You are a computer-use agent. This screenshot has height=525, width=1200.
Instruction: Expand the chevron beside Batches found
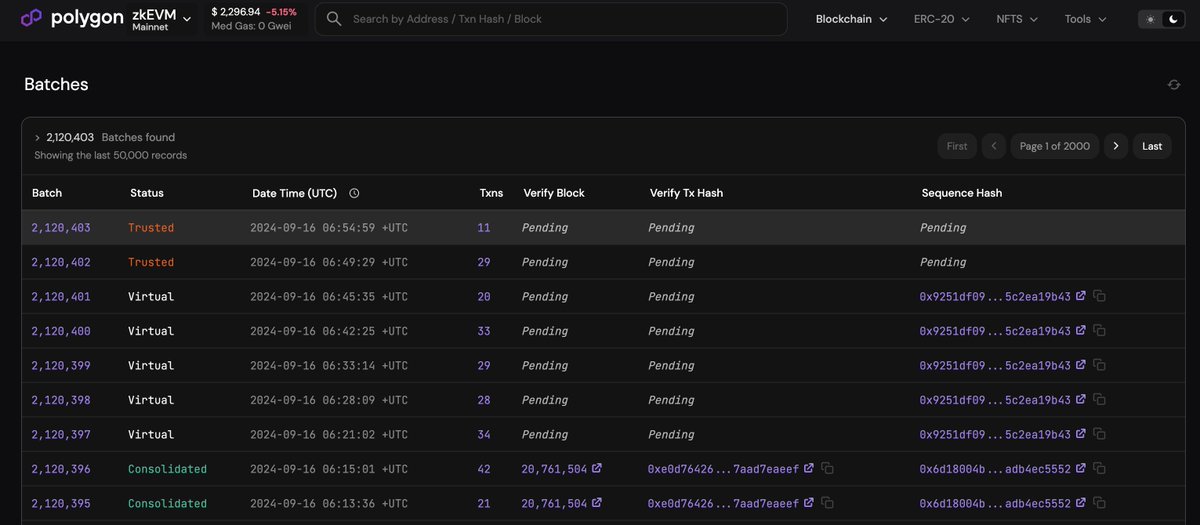[x=37, y=138]
